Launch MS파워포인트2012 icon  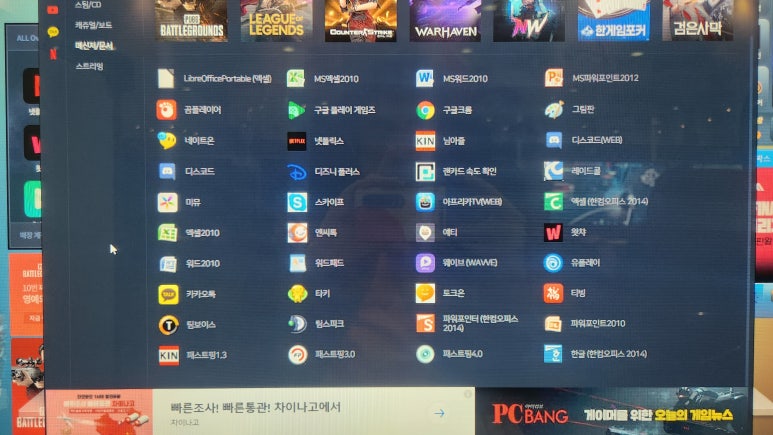click(554, 78)
